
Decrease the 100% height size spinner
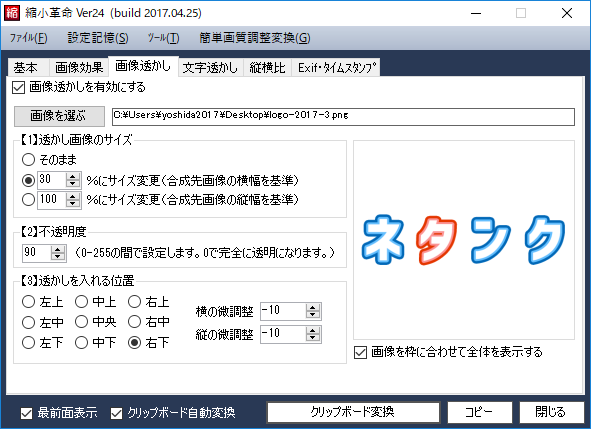click(x=73, y=203)
